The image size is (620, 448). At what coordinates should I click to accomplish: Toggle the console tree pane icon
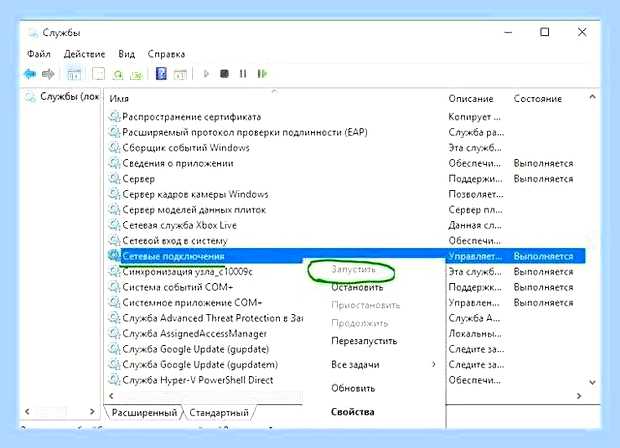point(74,74)
